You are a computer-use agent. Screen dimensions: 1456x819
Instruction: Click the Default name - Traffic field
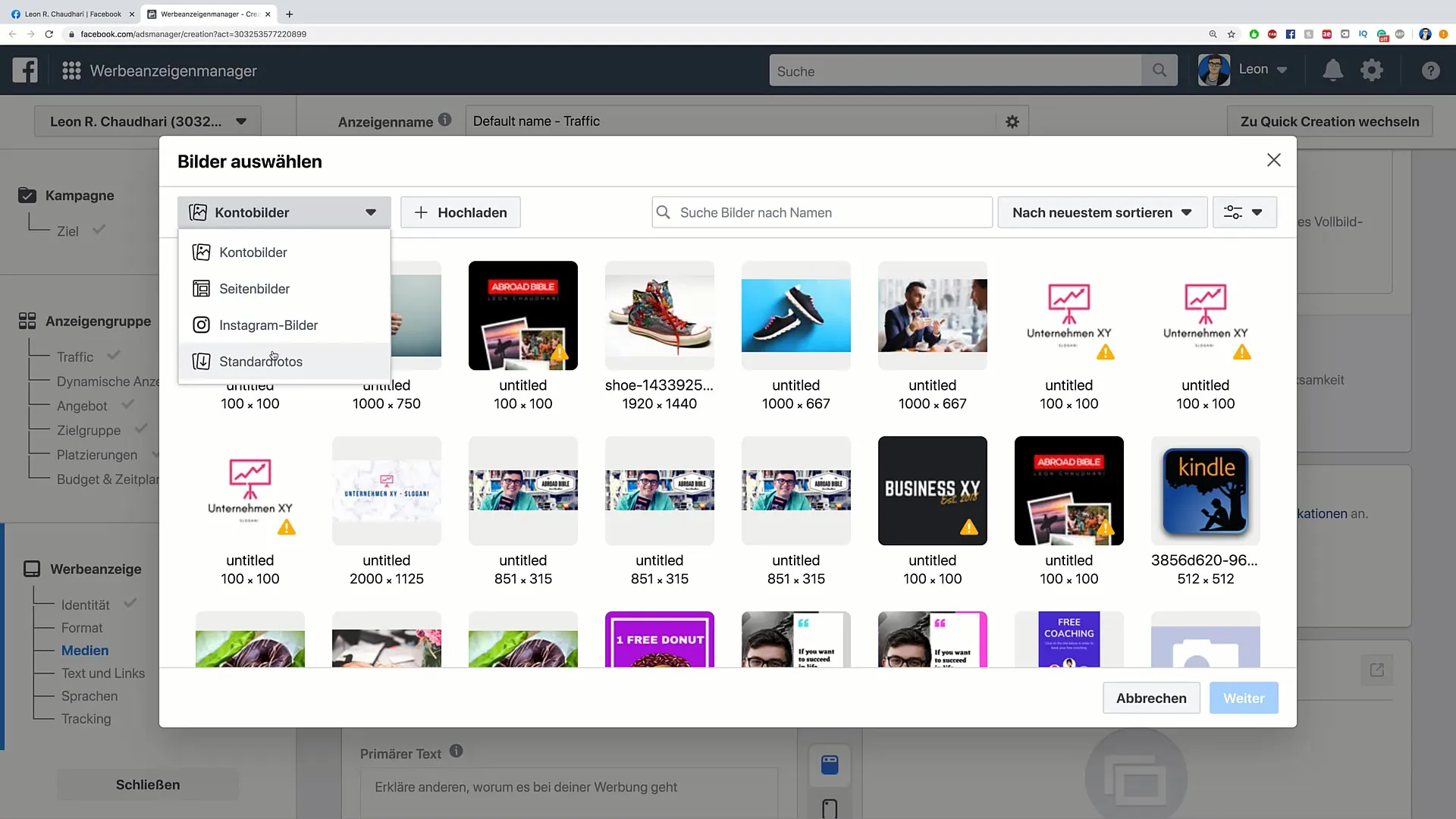732,121
